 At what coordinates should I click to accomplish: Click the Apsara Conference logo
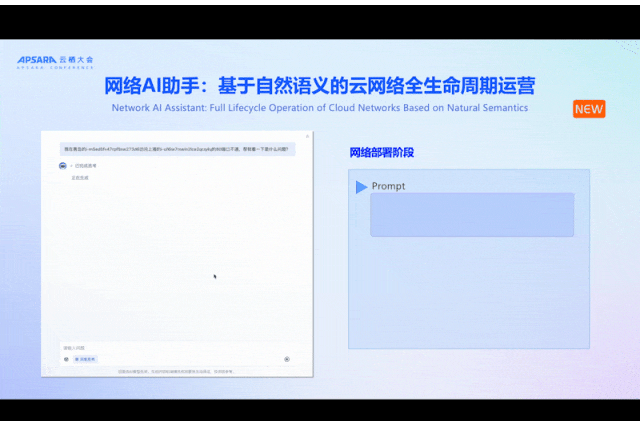[x=55, y=62]
